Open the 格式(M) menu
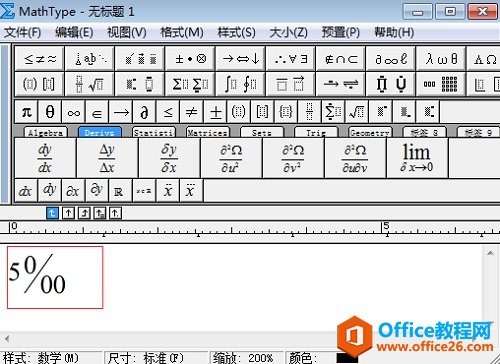Screen dimensions: 500x364 (182, 33)
